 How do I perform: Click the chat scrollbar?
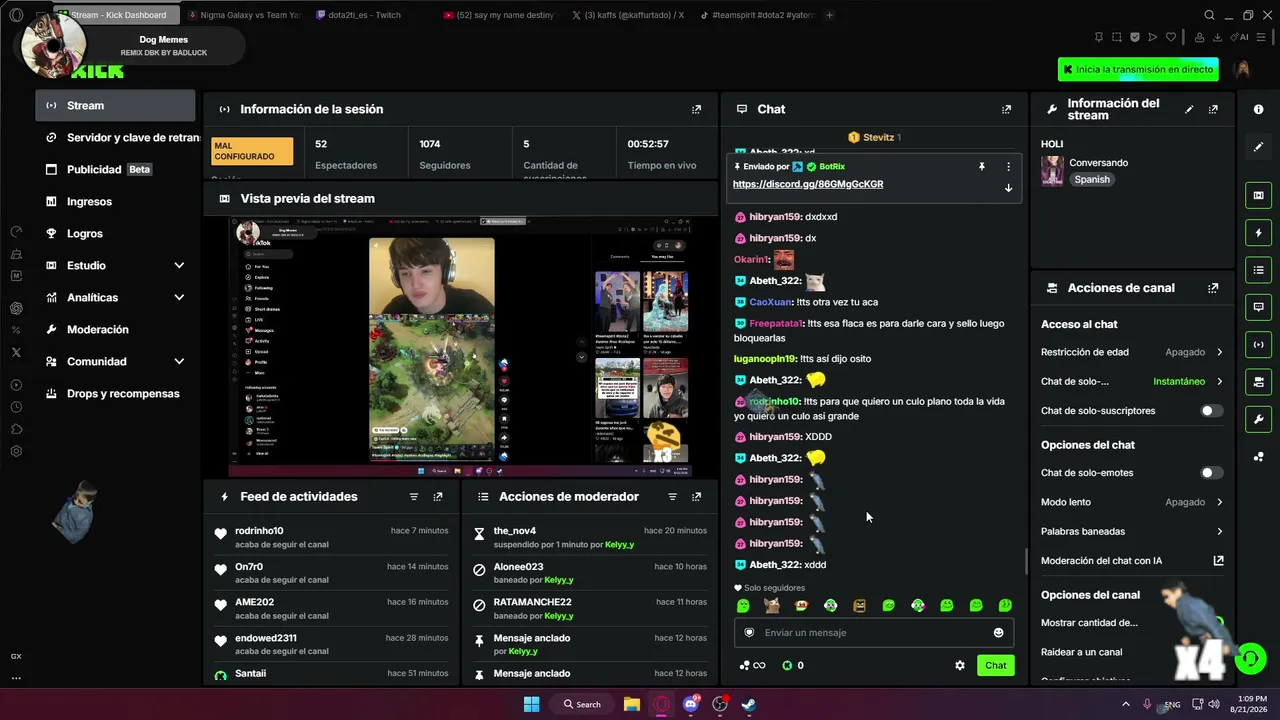pos(1025,562)
